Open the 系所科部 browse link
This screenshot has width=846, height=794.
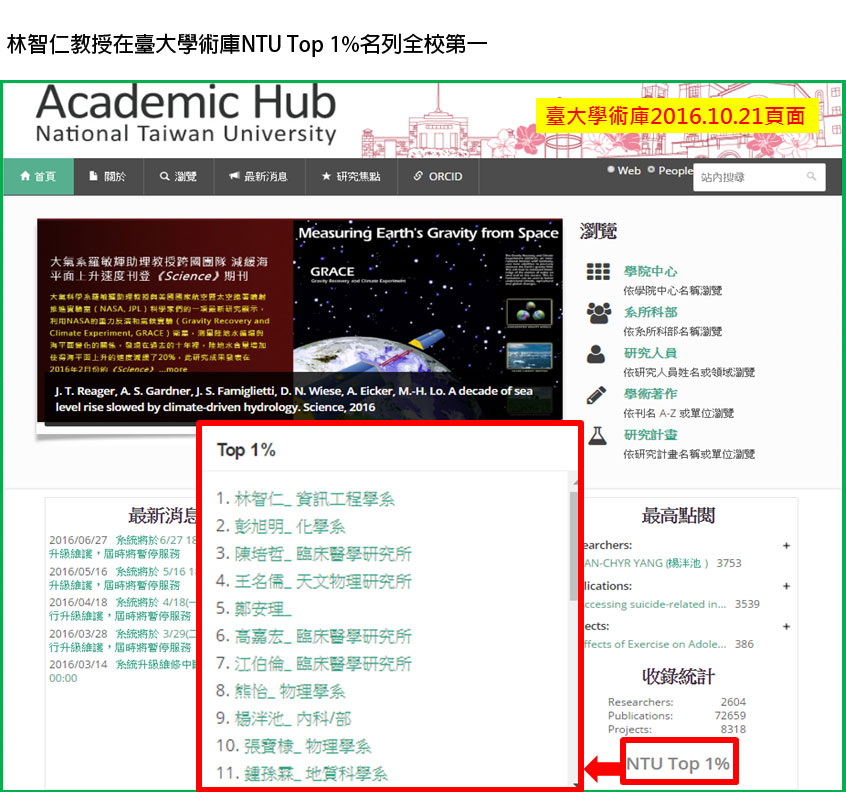[x=650, y=312]
